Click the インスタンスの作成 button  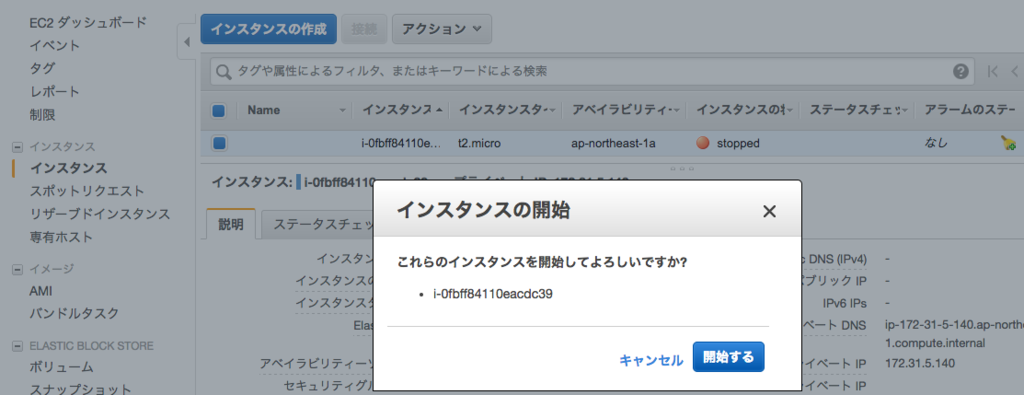tap(268, 29)
